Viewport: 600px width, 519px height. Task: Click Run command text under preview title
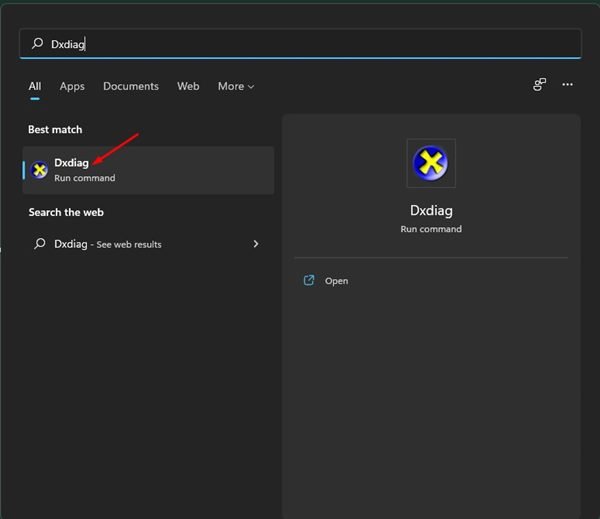click(x=431, y=229)
